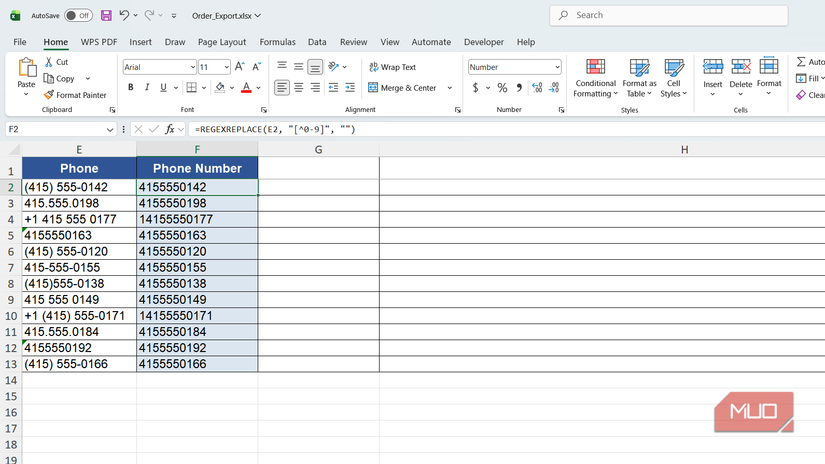Image resolution: width=825 pixels, height=464 pixels.
Task: Apply a Borders grid to cells
Action: pos(192,87)
